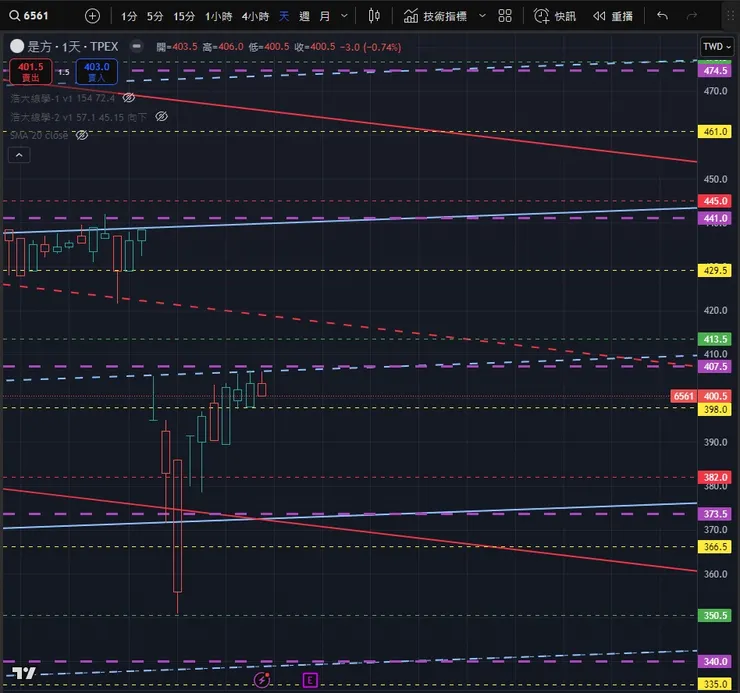This screenshot has width=740, height=693.
Task: Click the E earnings marker on time axis
Action: [x=310, y=680]
